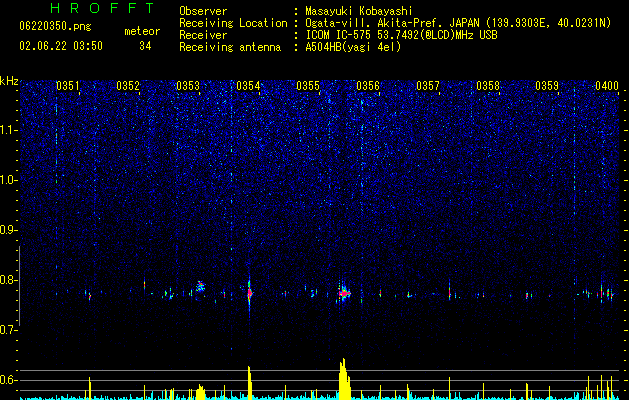Image resolution: width=629 pixels, height=400 pixels.
Task: Click the Observer label
Action: [x=203, y=11]
